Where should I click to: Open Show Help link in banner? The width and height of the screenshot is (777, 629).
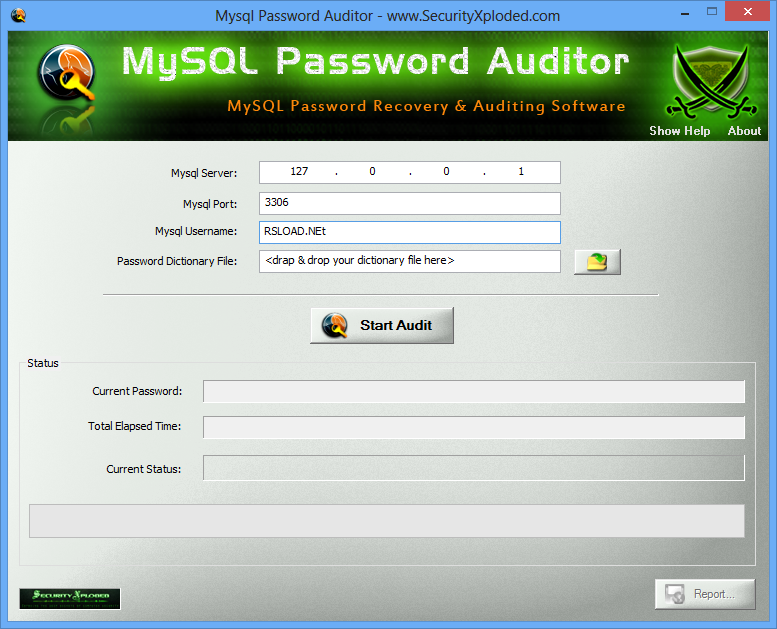(679, 131)
